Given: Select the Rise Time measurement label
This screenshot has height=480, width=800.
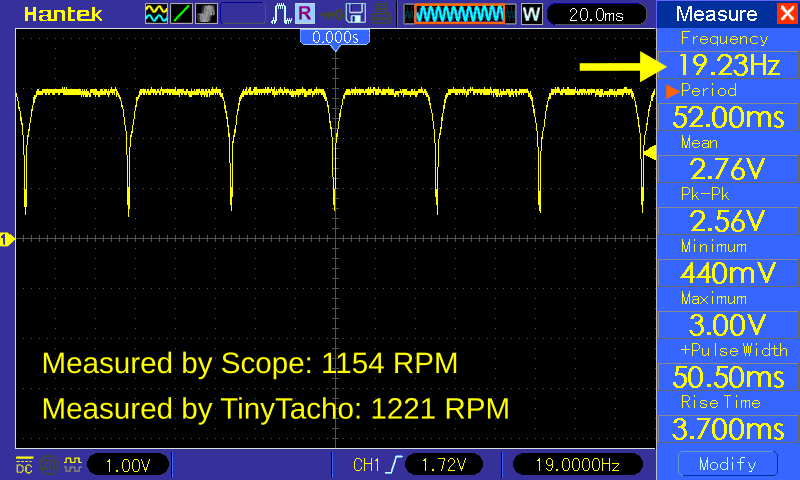Looking at the screenshot, I should click(x=720, y=402).
